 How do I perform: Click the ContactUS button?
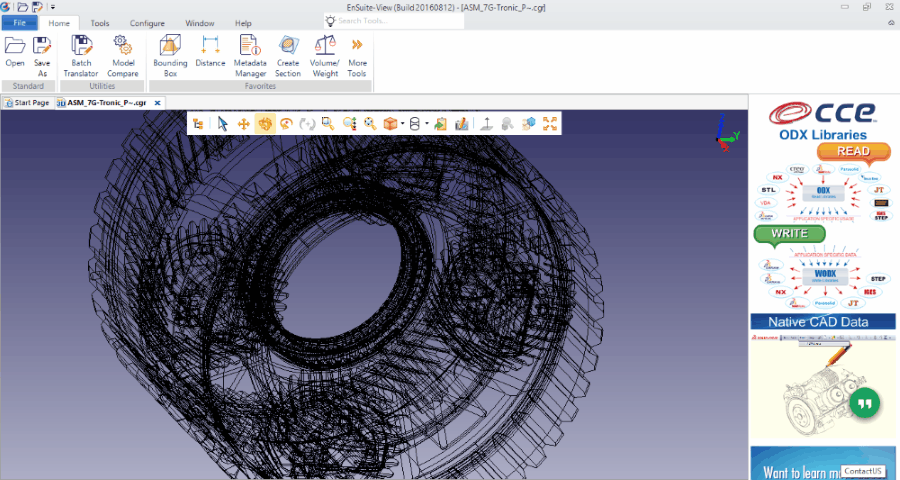click(x=863, y=471)
